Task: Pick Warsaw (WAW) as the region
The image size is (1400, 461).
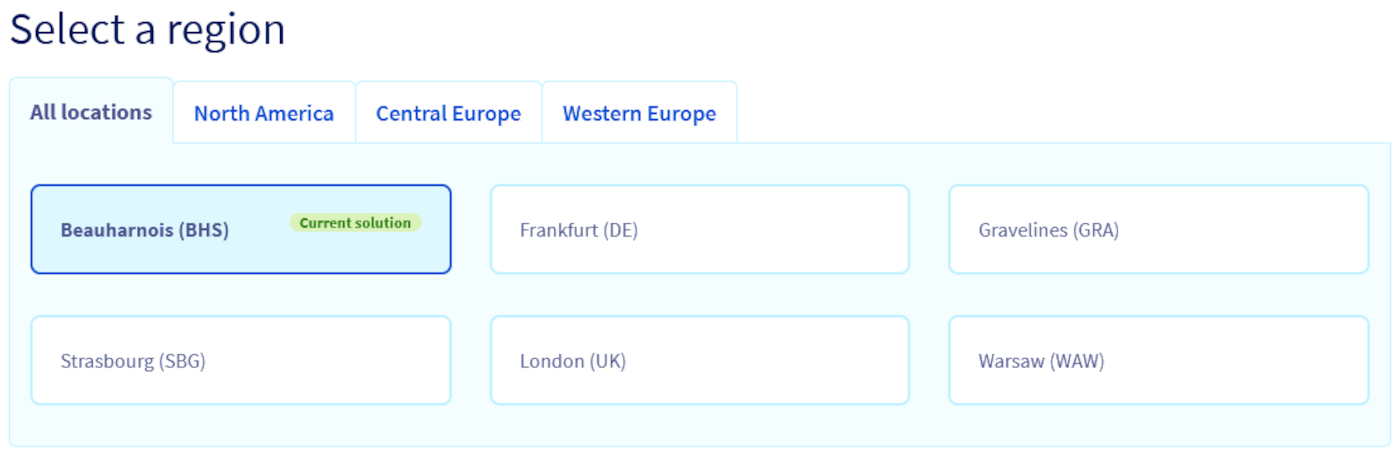Action: coord(1158,360)
